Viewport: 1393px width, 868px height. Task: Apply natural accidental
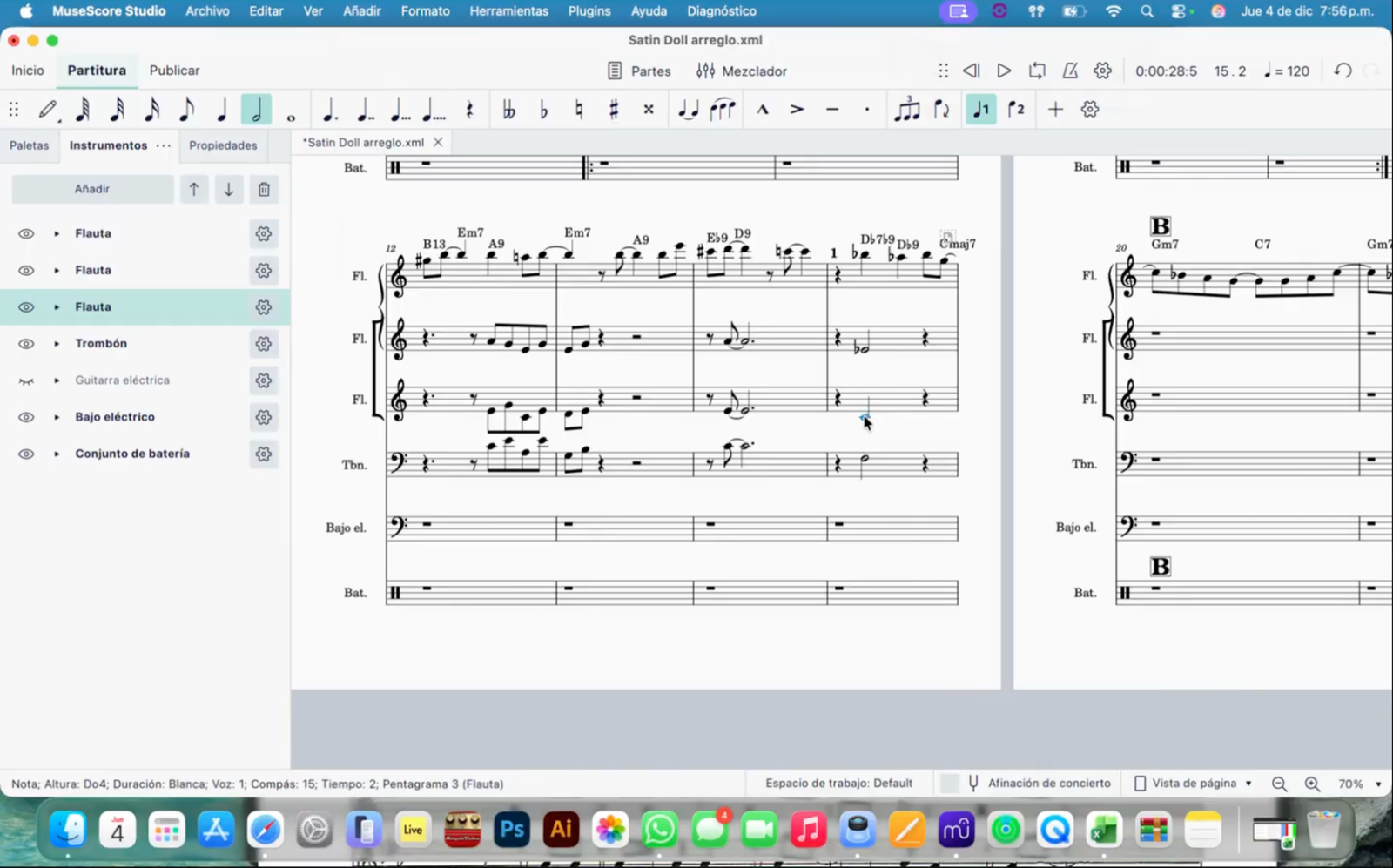coord(579,110)
